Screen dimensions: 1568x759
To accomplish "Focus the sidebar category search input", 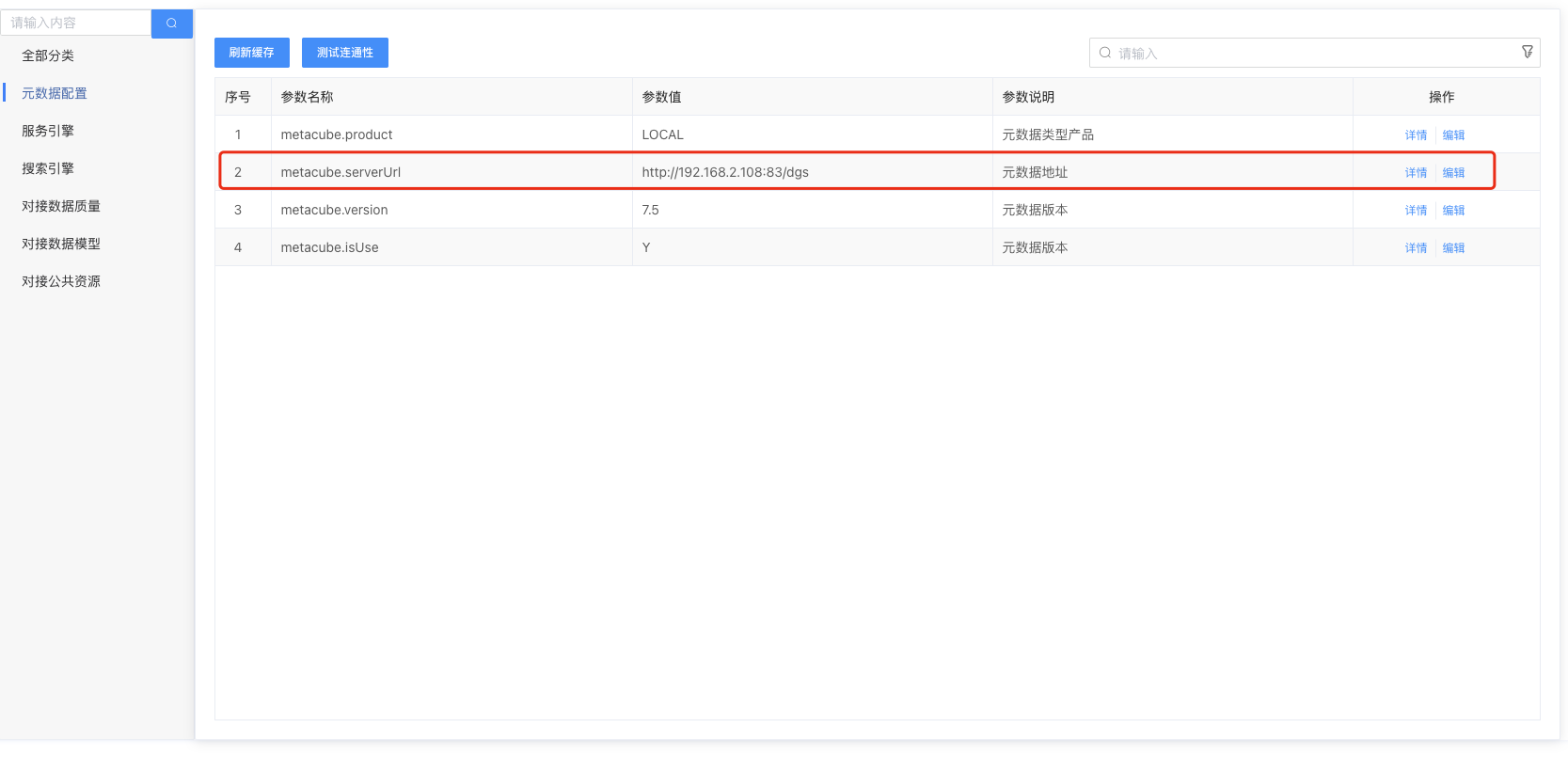I will (x=76, y=23).
